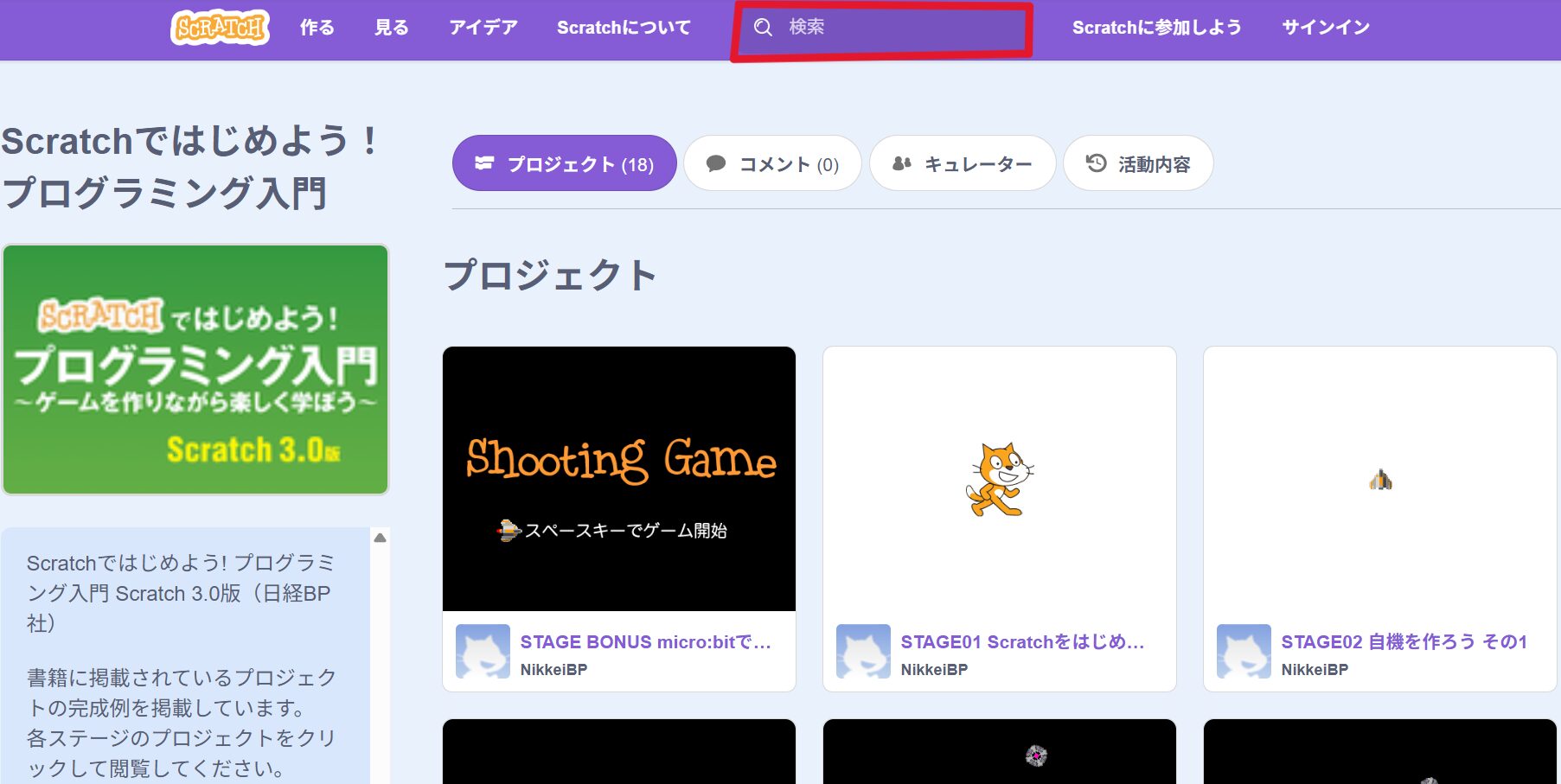Open the 見る menu item
Image resolution: width=1561 pixels, height=784 pixels.
pyautogui.click(x=391, y=28)
